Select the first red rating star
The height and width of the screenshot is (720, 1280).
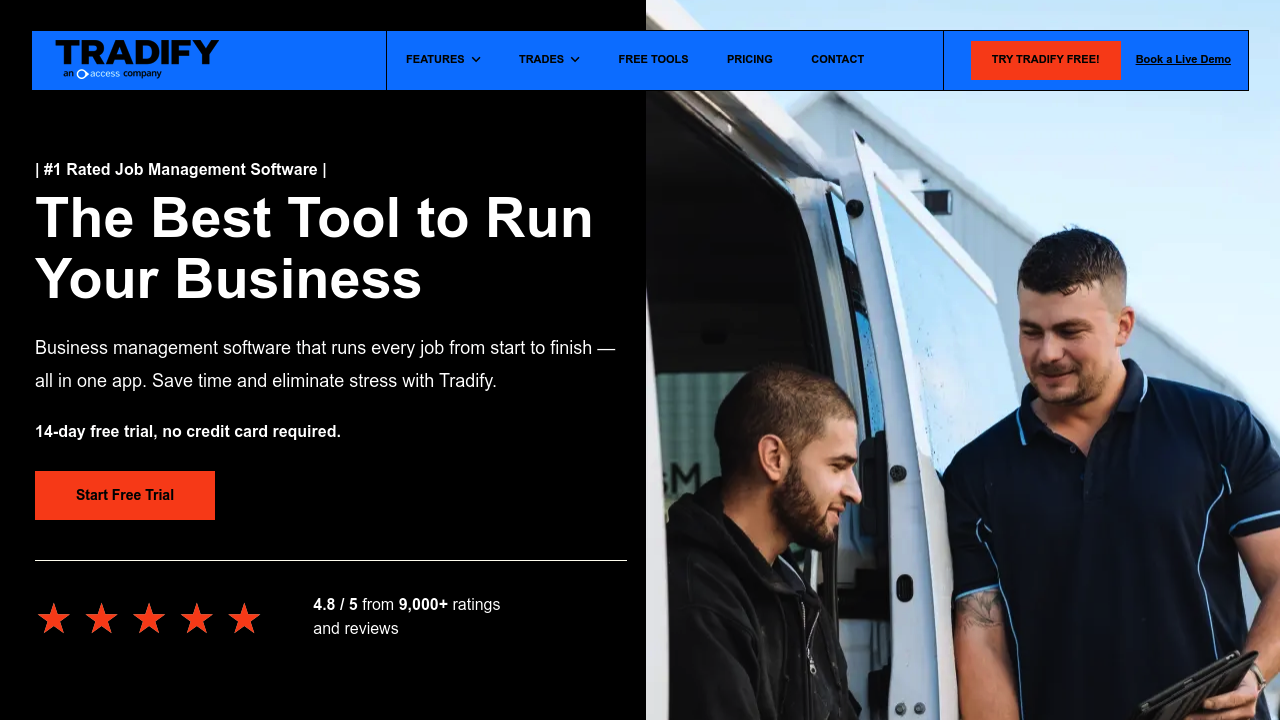pos(53,618)
